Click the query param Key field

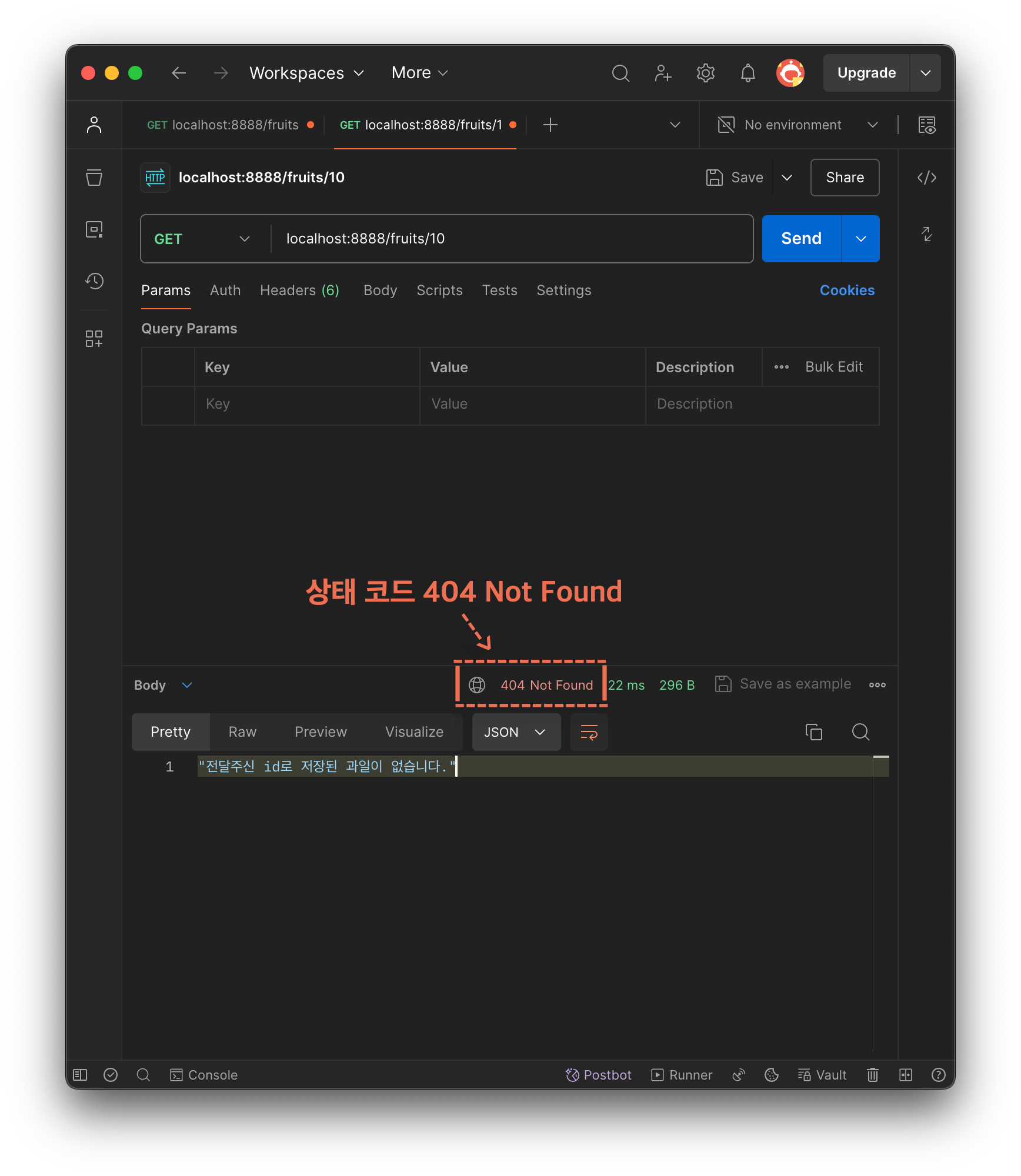[x=307, y=404]
